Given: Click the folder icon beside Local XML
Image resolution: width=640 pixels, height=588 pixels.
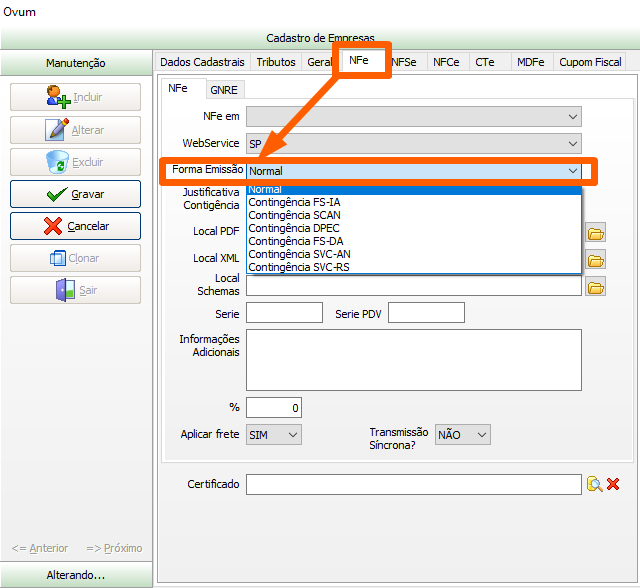Looking at the screenshot, I should click(596, 260).
